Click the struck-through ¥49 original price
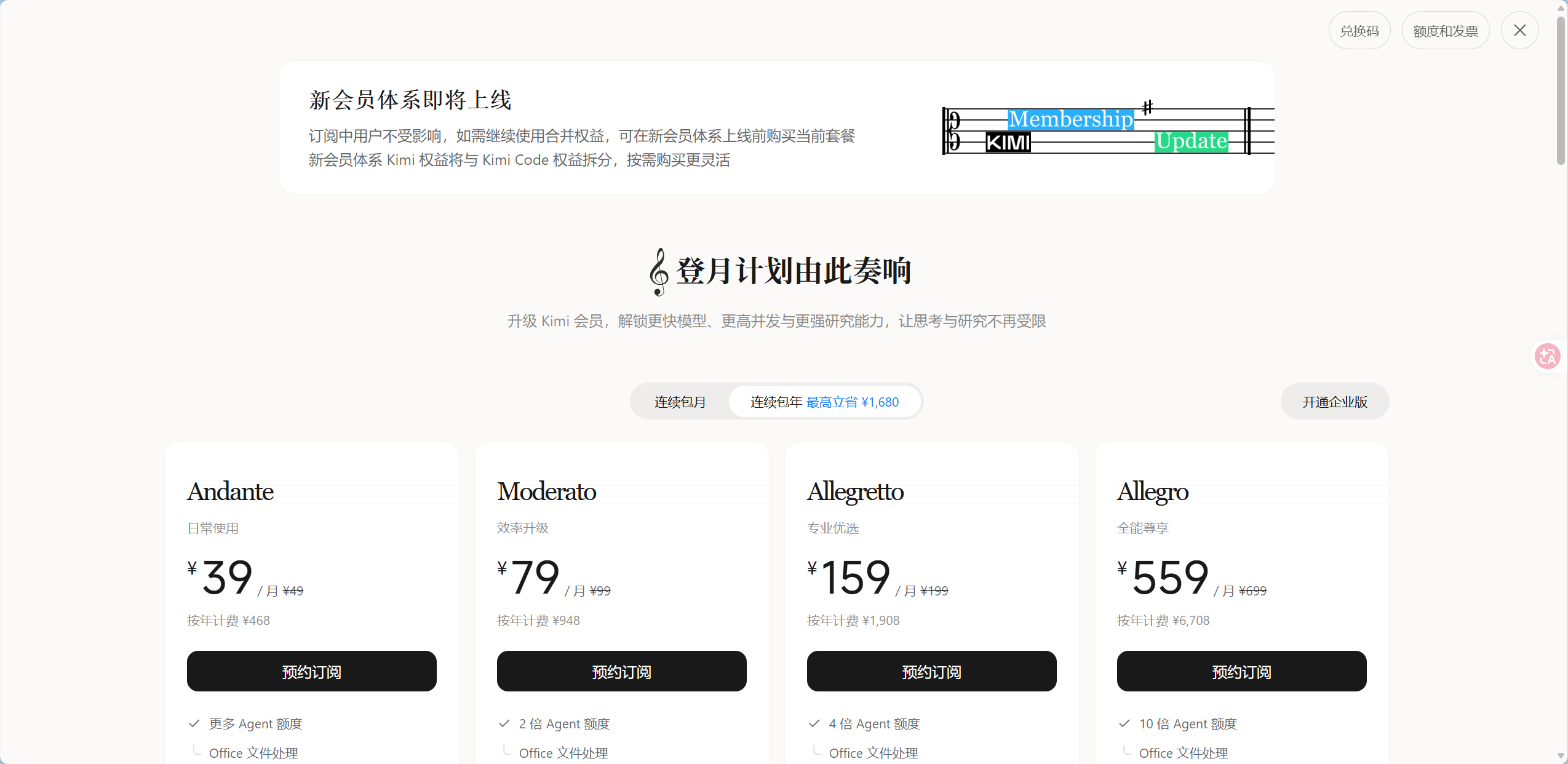 [293, 591]
